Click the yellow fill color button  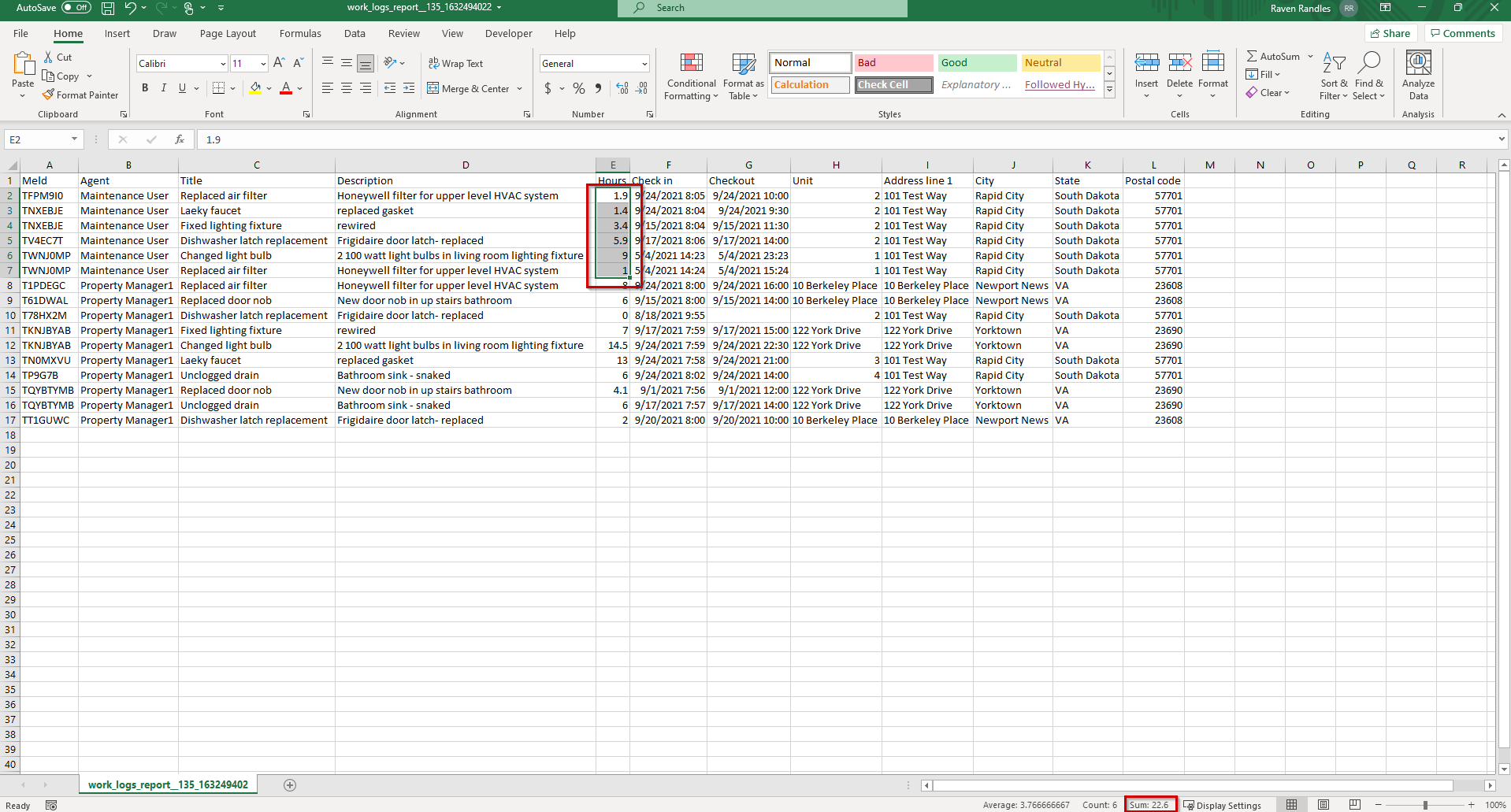[x=255, y=88]
